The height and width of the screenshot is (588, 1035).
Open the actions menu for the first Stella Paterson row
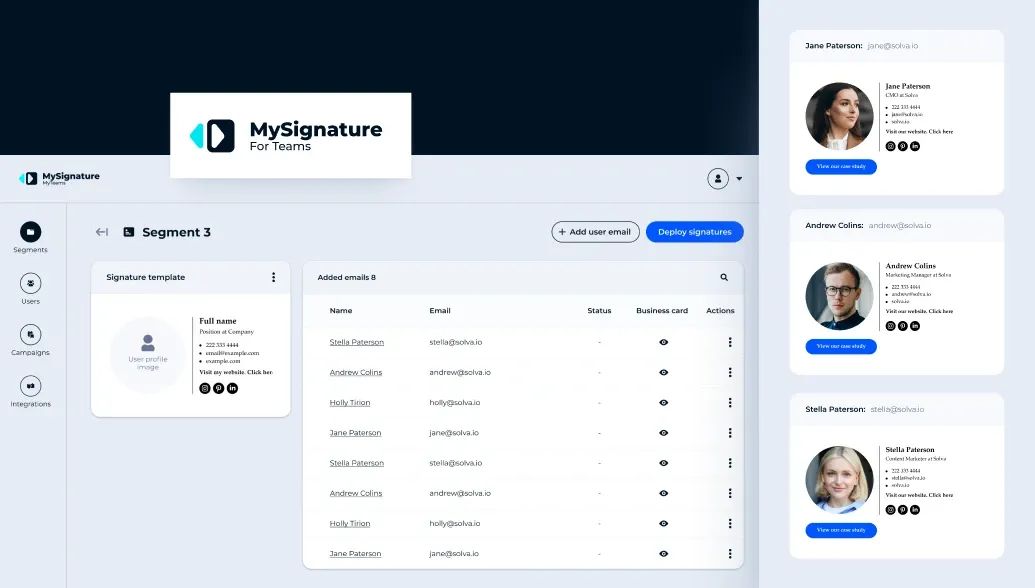click(730, 342)
